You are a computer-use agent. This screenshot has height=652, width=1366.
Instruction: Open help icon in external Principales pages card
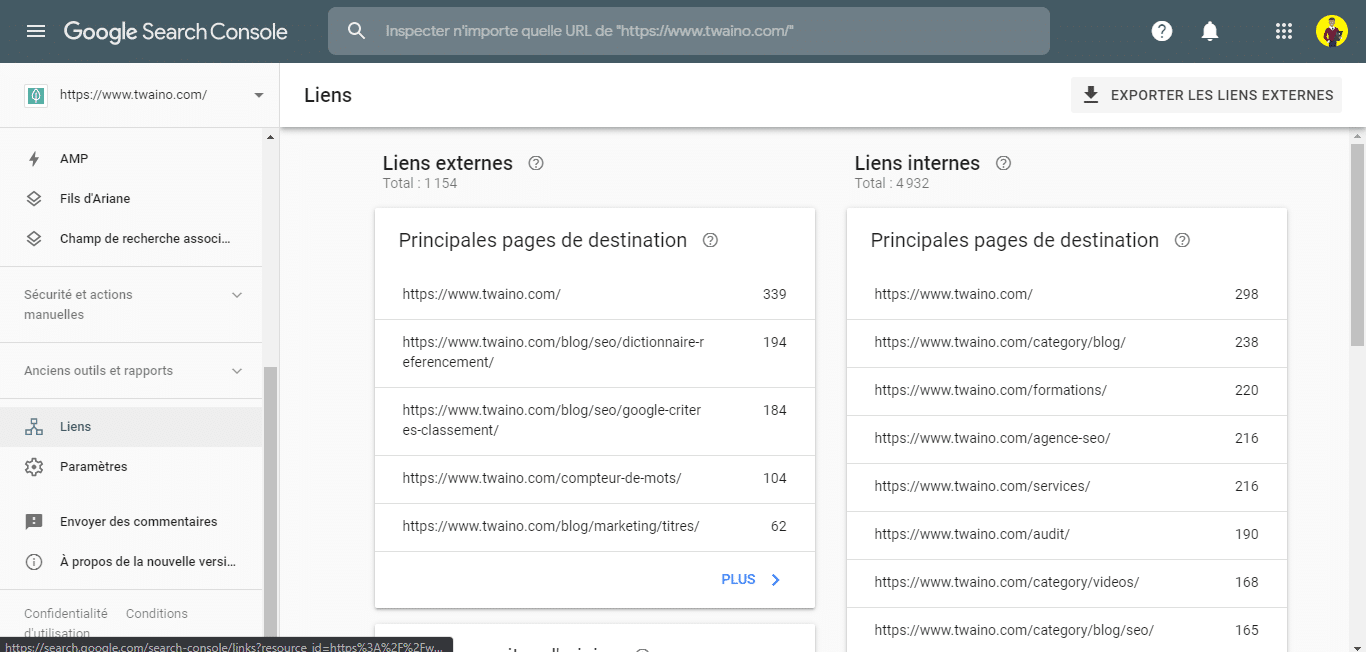click(710, 240)
